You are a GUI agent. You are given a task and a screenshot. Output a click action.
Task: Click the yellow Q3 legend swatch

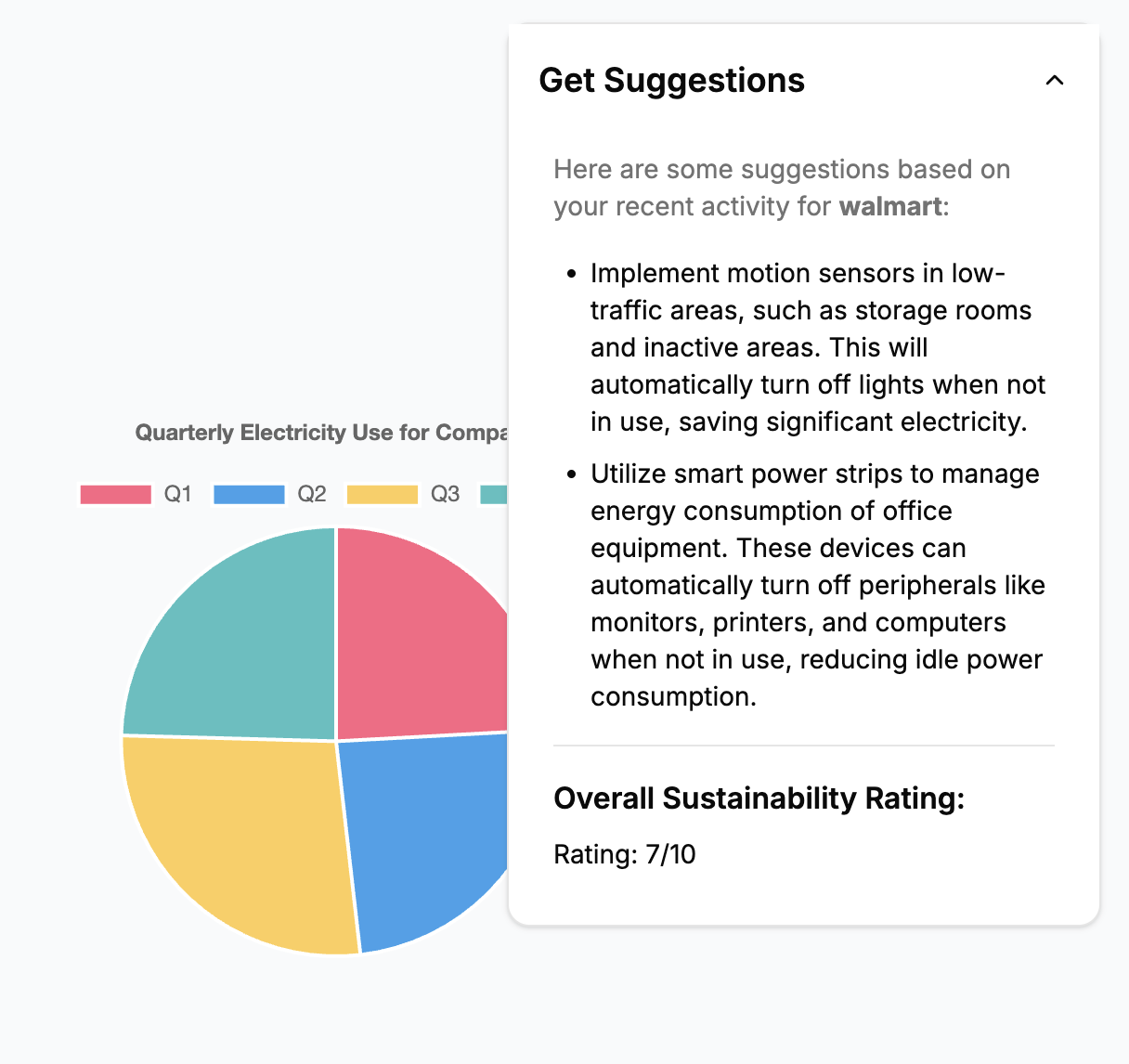(382, 494)
